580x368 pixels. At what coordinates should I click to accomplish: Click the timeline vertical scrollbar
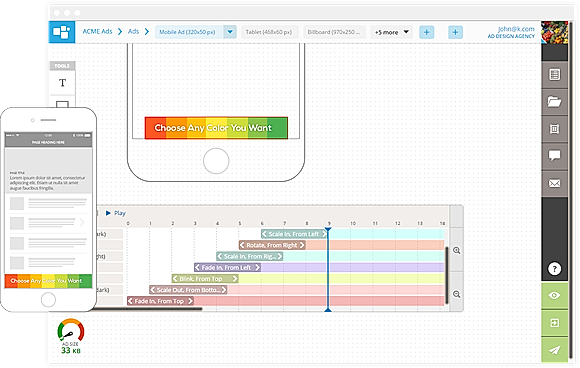447,275
